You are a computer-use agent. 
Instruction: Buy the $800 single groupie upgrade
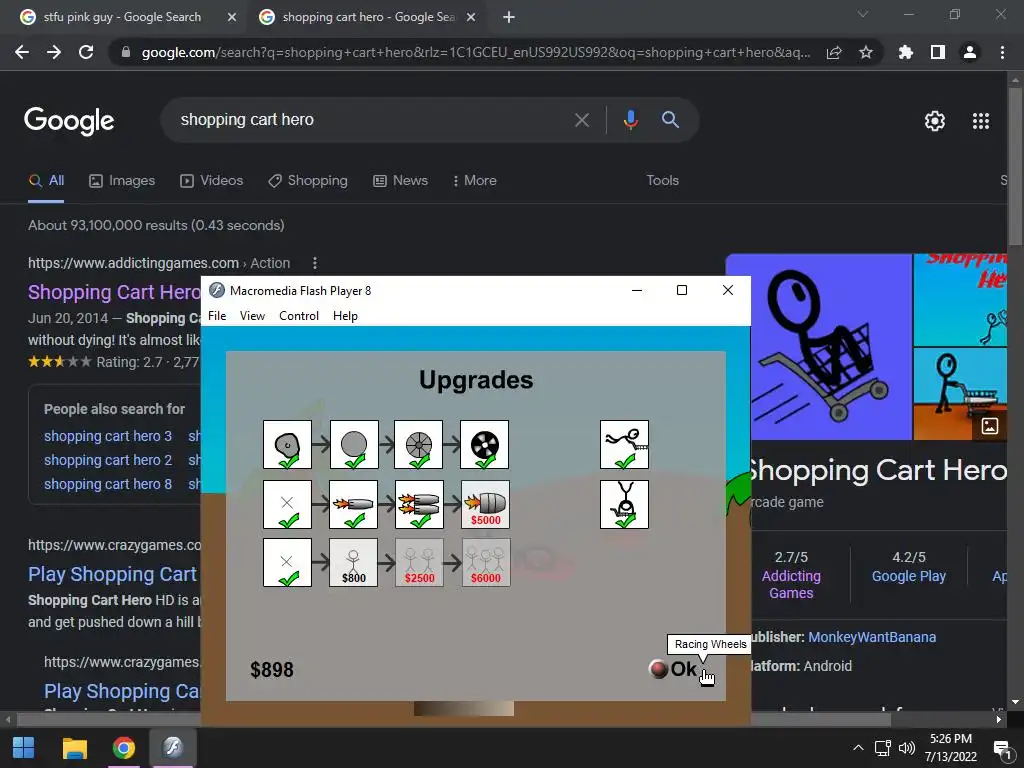[354, 562]
